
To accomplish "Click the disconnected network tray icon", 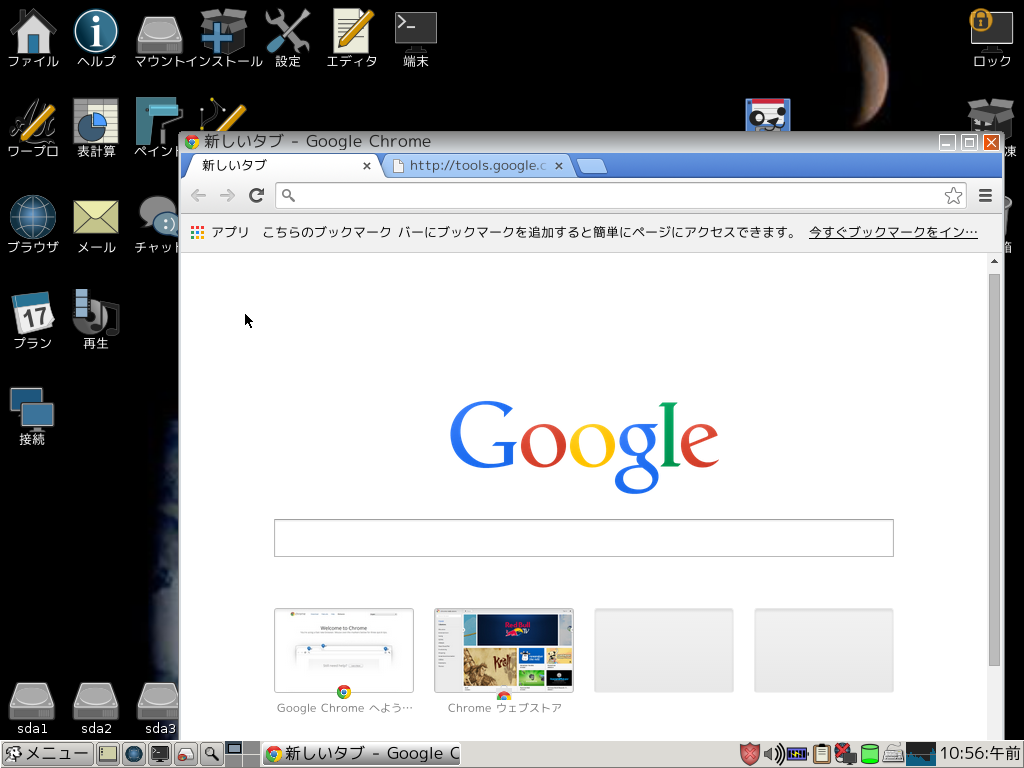I will coord(846,754).
